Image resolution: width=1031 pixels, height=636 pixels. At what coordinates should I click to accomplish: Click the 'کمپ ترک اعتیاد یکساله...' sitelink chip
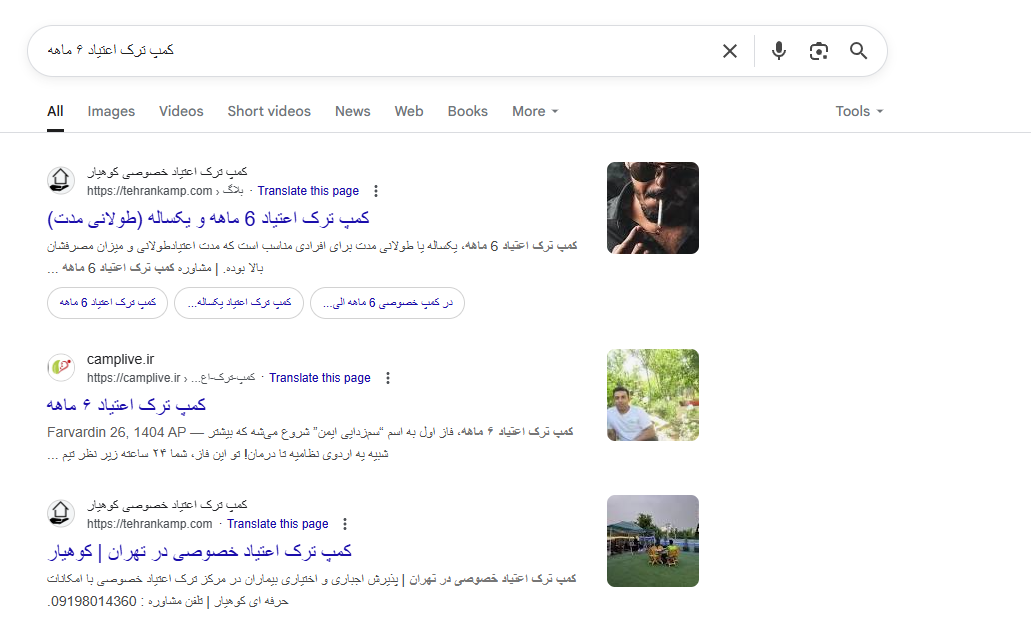pyautogui.click(x=239, y=303)
